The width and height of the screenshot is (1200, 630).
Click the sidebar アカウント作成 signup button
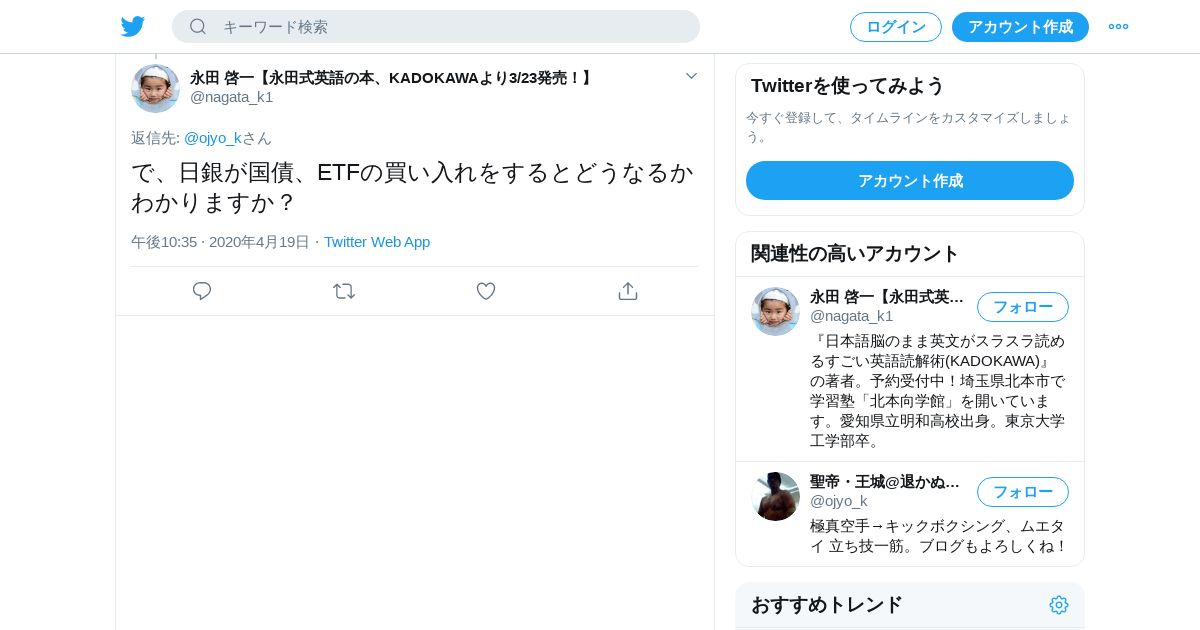coord(910,181)
